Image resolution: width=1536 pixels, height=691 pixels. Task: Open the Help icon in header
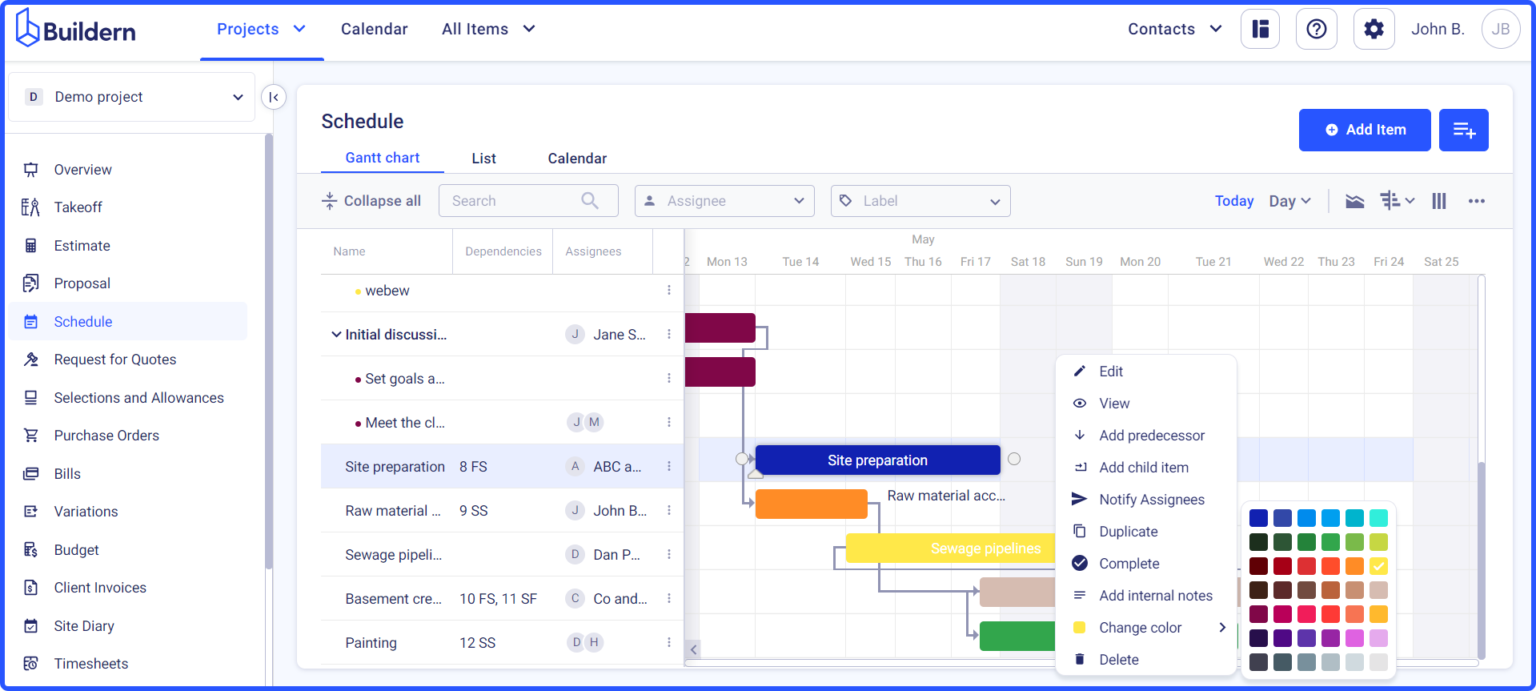tap(1316, 29)
